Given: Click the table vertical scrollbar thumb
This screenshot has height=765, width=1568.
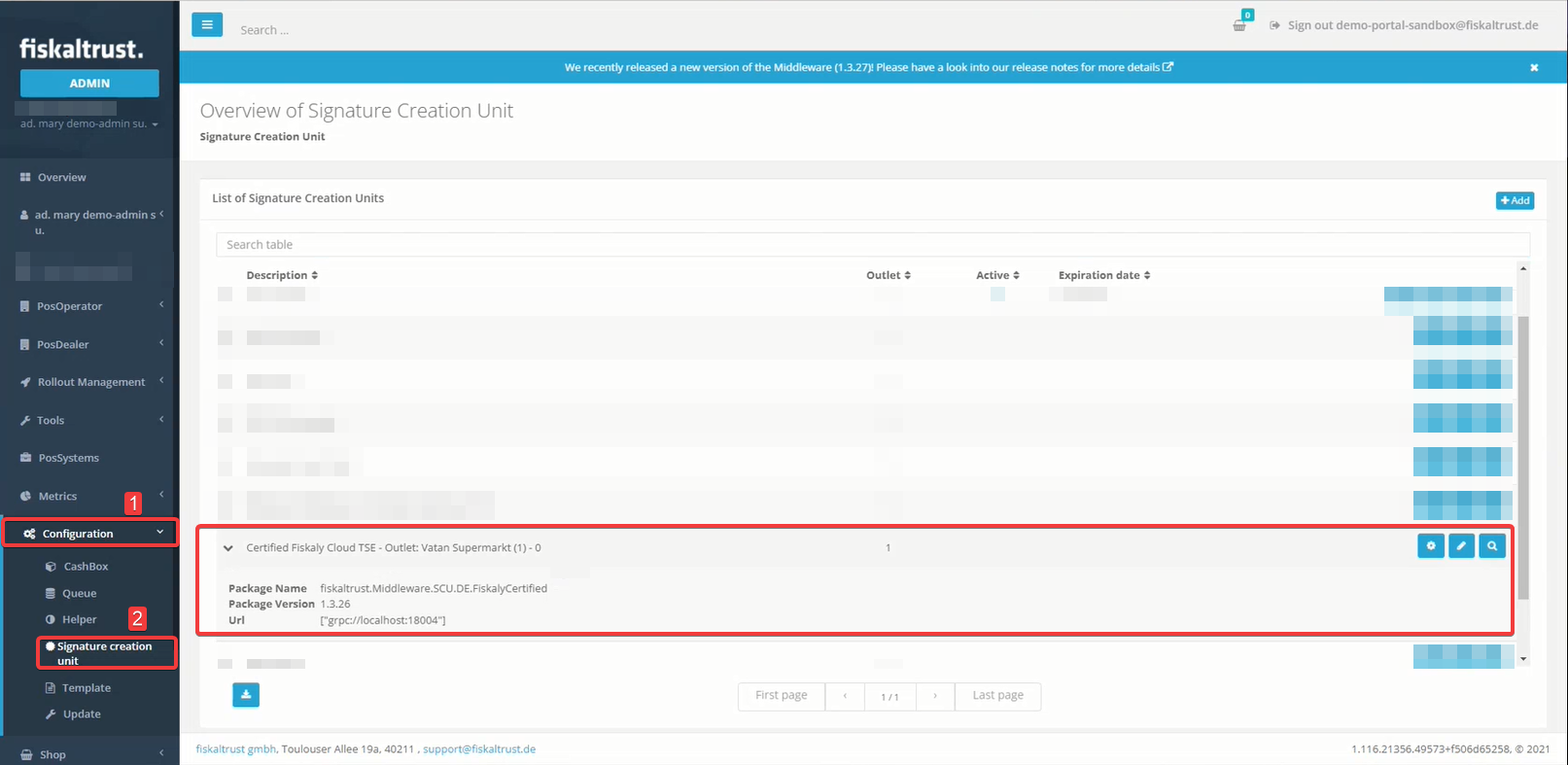Looking at the screenshot, I should [x=1523, y=457].
